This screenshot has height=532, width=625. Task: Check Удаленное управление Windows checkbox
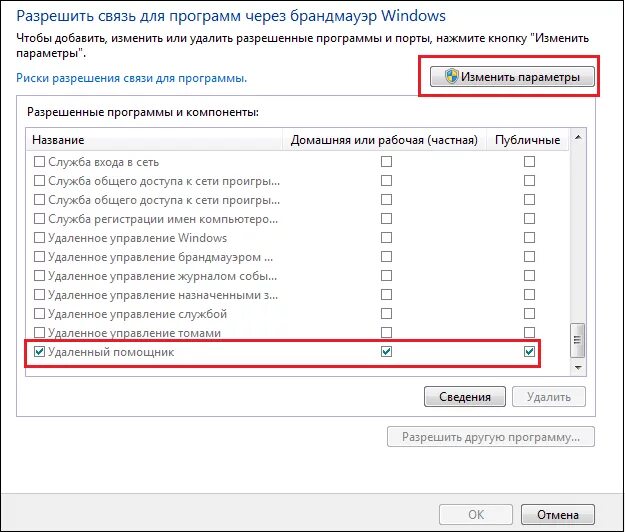click(x=39, y=238)
